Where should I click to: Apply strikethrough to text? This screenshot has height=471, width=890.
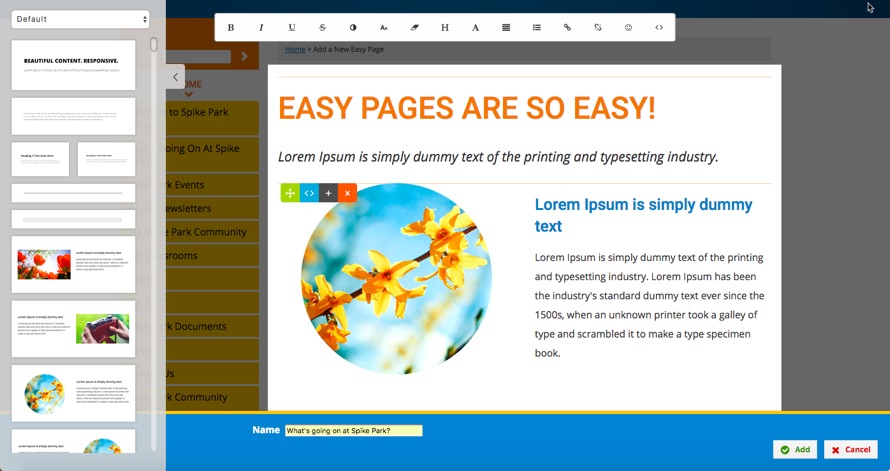[322, 28]
